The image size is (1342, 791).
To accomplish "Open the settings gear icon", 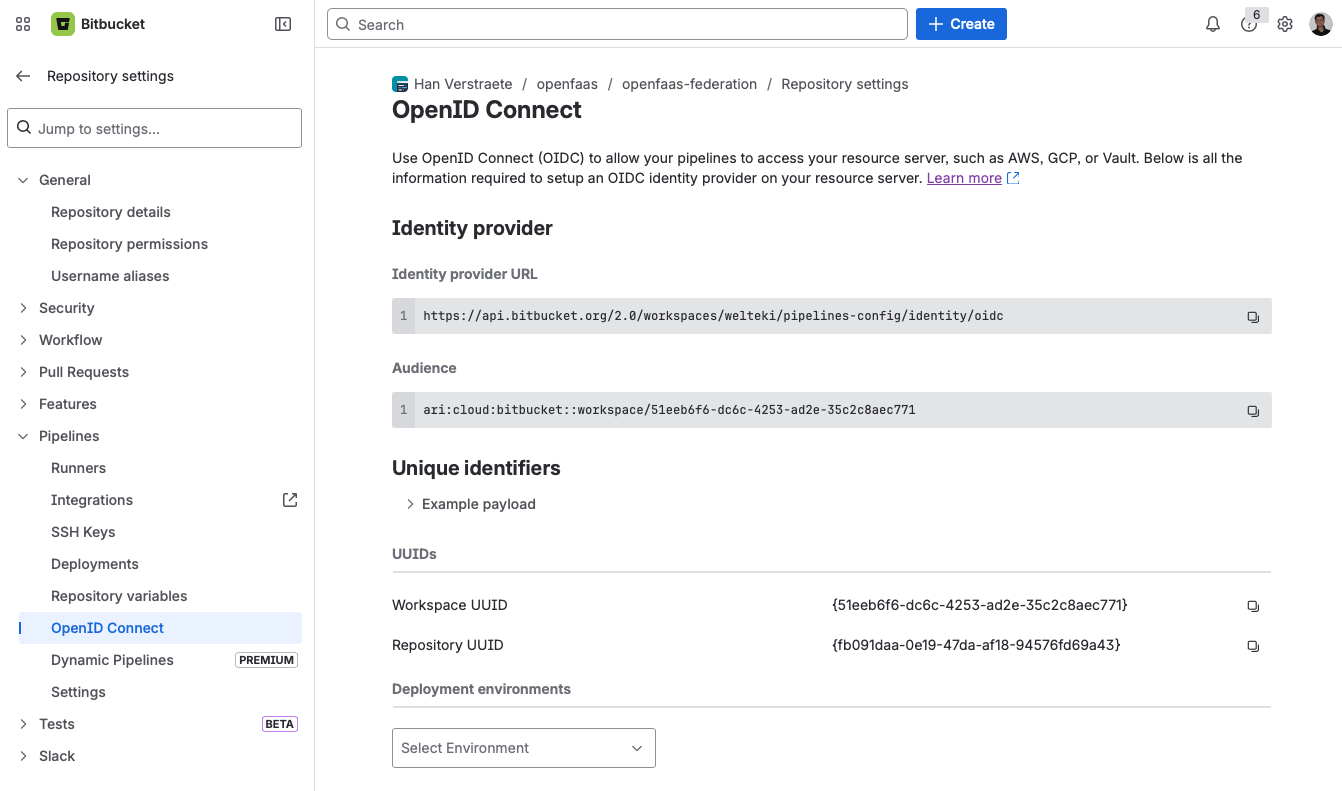I will [1285, 23].
